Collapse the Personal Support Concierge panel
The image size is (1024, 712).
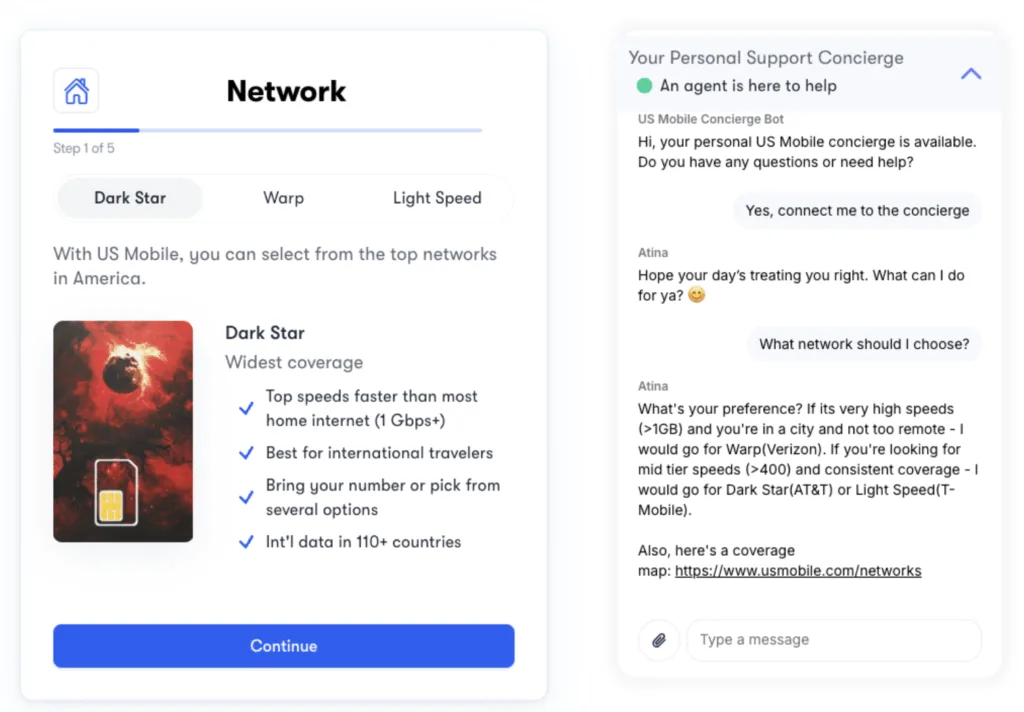970,73
